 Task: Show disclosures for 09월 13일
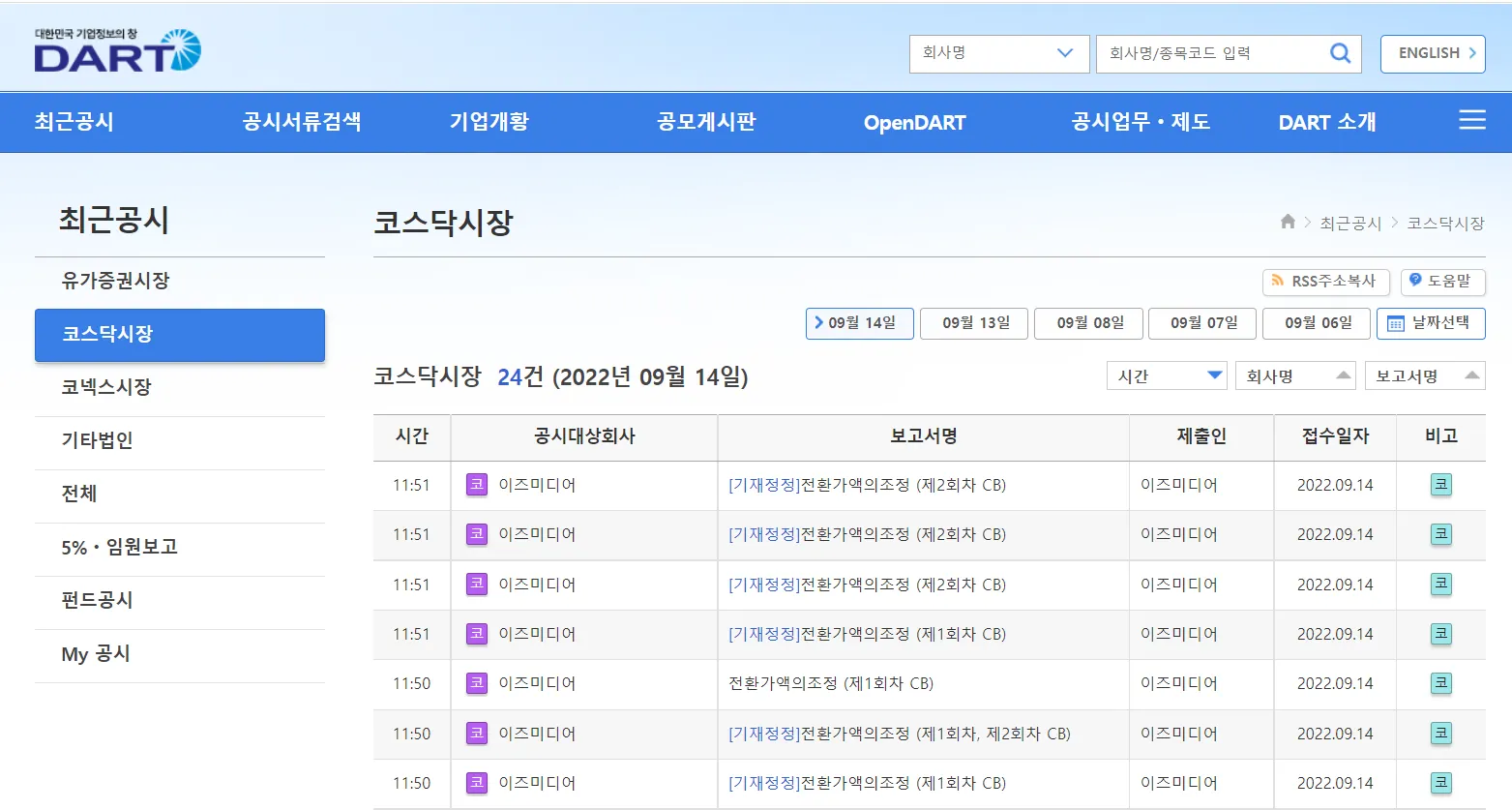pyautogui.click(x=976, y=323)
